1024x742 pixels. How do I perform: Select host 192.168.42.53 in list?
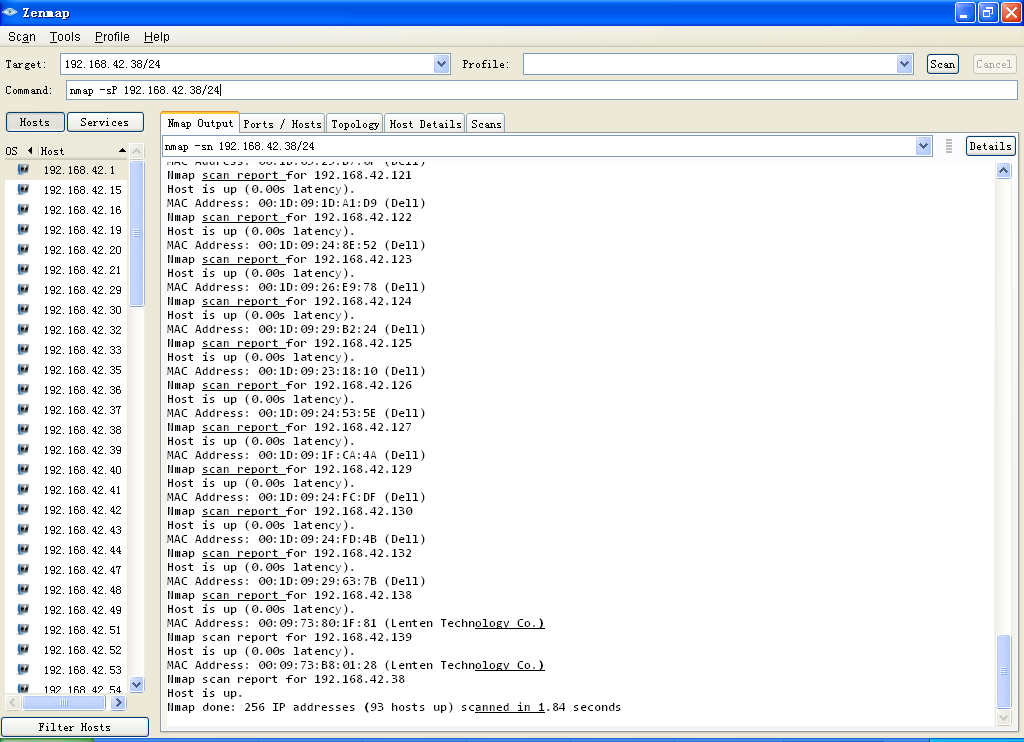tap(82, 670)
